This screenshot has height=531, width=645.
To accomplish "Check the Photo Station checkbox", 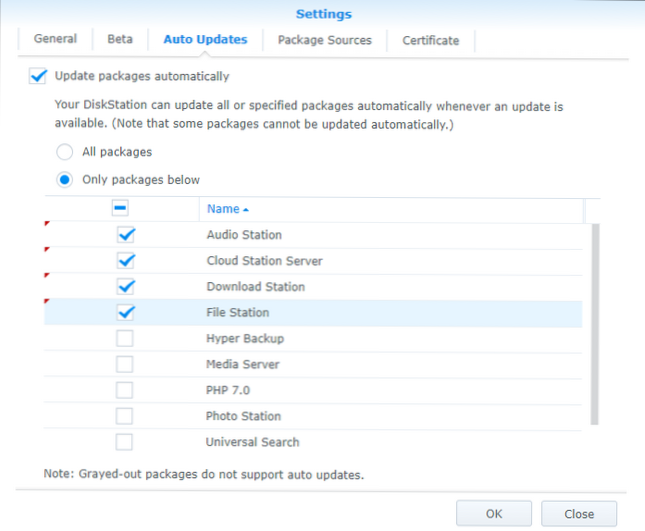I will (125, 416).
